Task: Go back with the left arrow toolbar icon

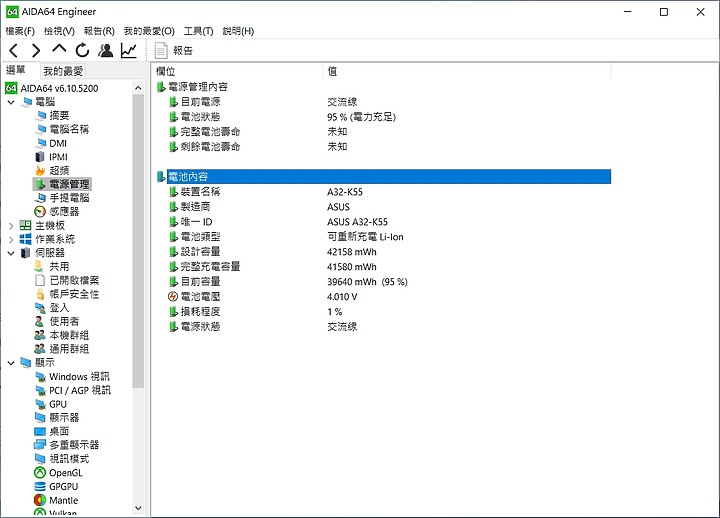Action: [x=13, y=50]
